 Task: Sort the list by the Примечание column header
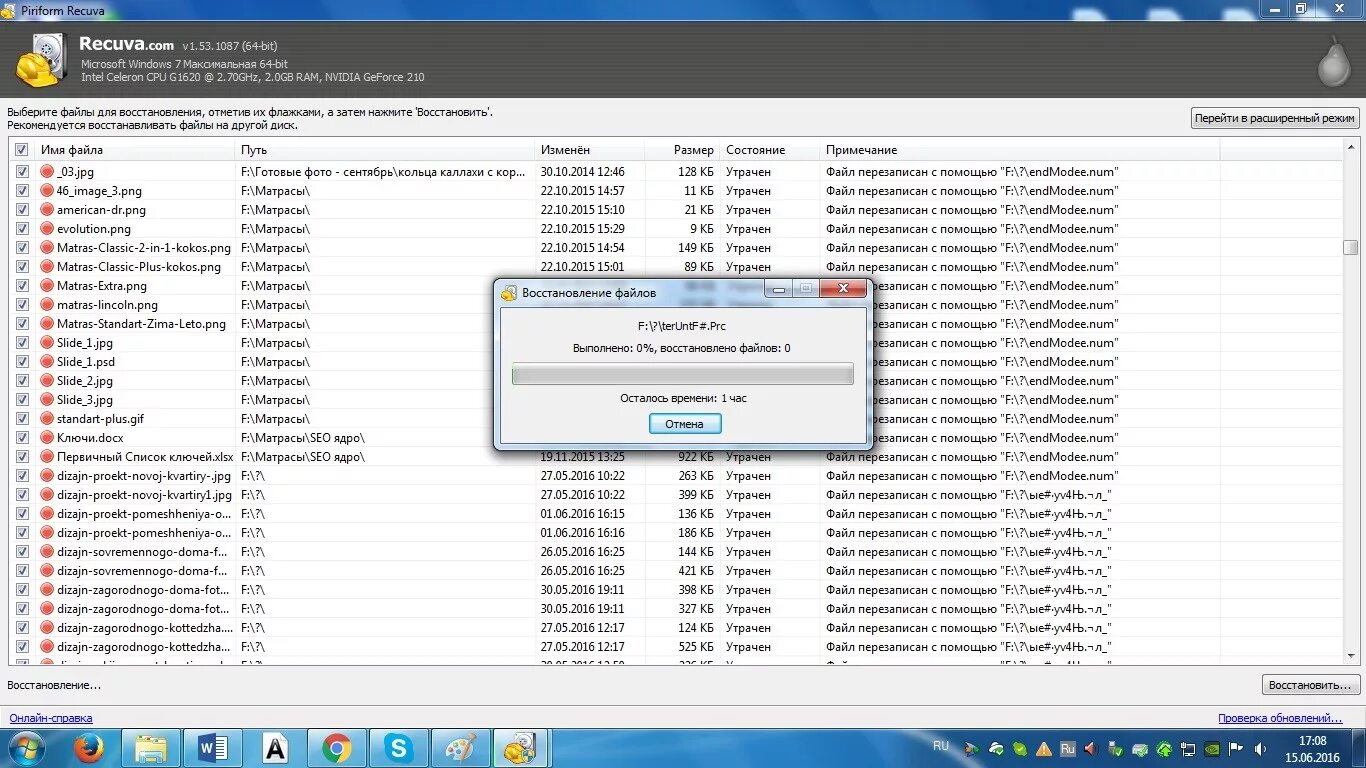pyautogui.click(x=1019, y=150)
